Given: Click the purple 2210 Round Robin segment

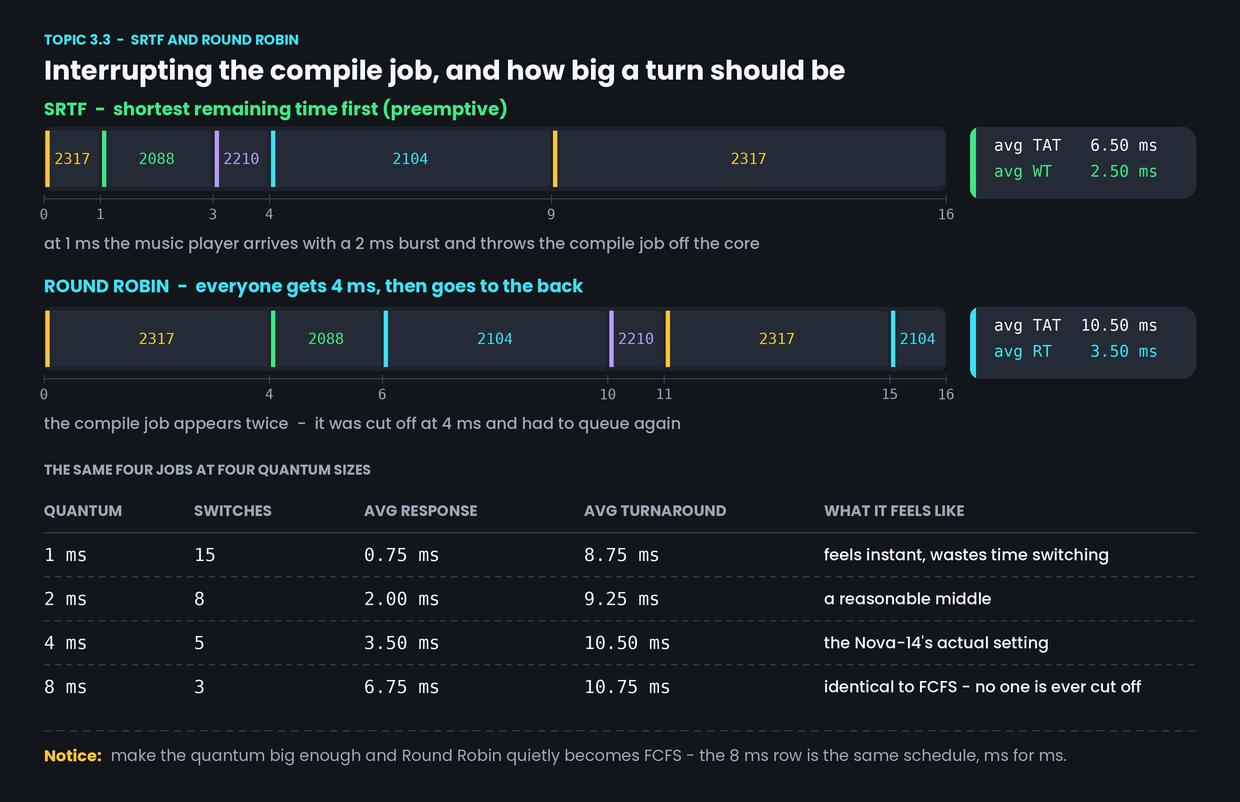Looking at the screenshot, I should pos(636,338).
